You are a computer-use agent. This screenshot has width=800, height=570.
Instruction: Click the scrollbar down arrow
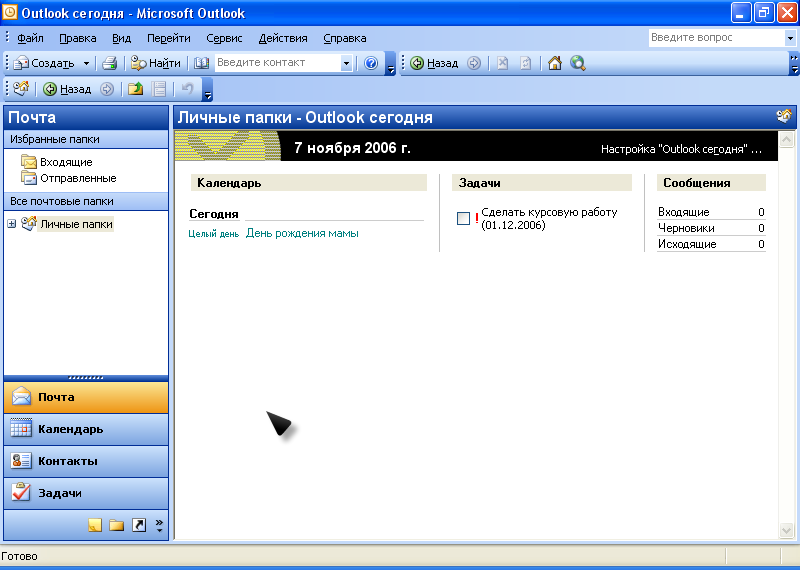[x=786, y=531]
